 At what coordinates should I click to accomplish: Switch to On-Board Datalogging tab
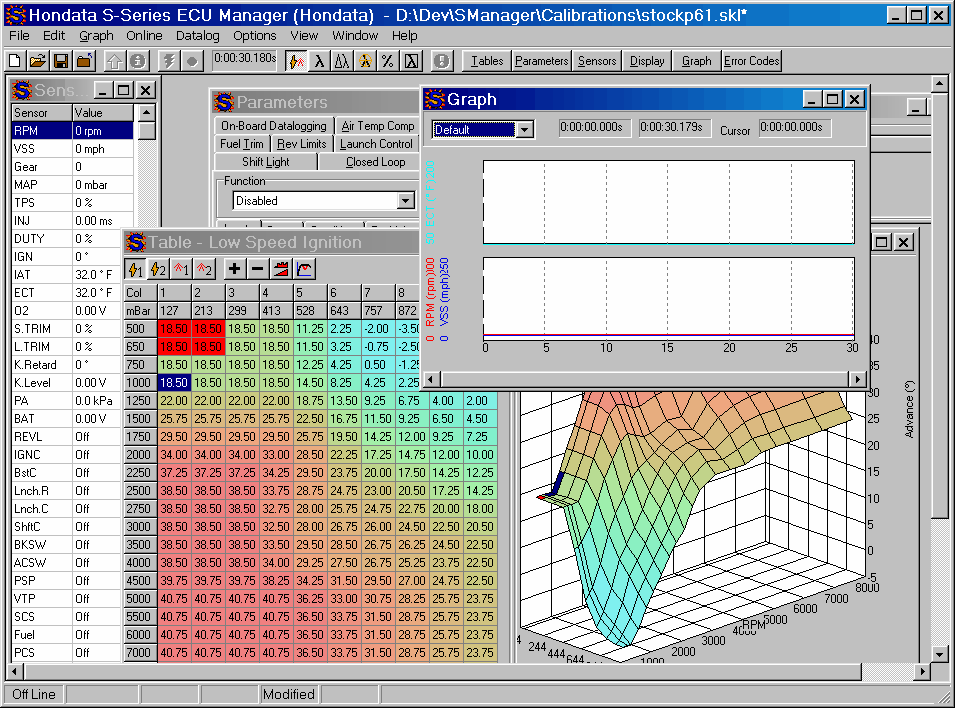(x=273, y=126)
